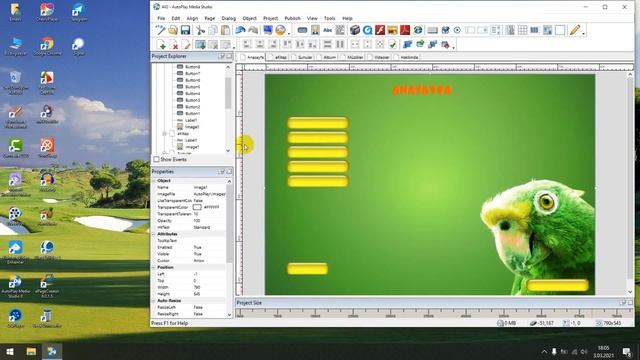Insert a new Video object
The image size is (640, 360).
(355, 30)
